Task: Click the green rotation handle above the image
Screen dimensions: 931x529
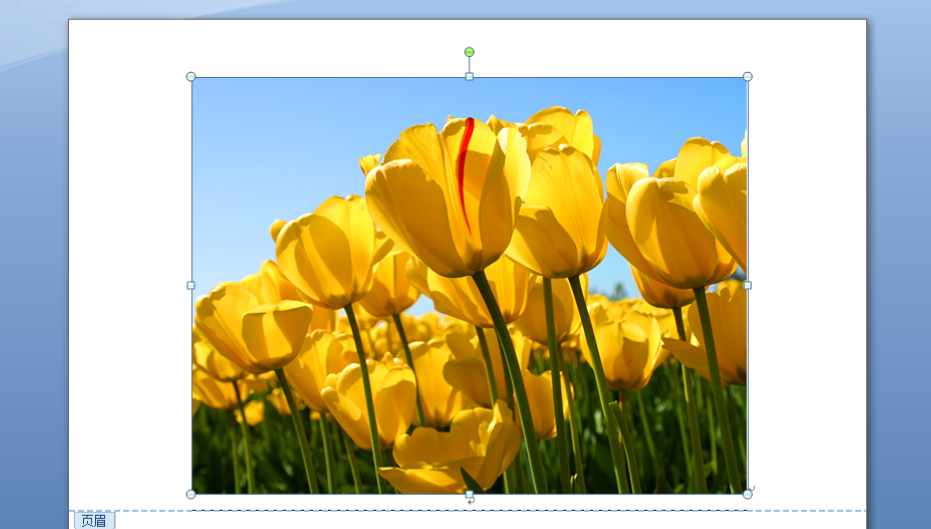Action: click(x=469, y=52)
